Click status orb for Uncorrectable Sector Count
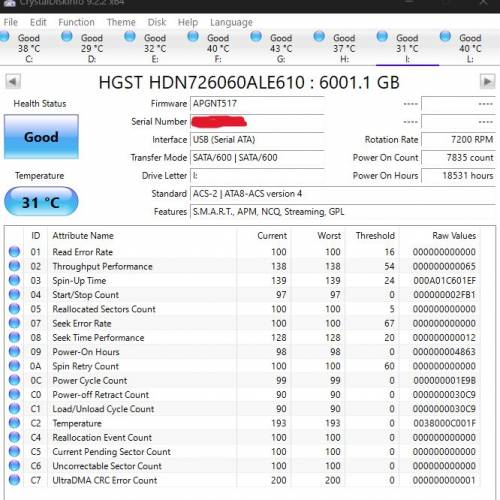Viewport: 500px width, 500px height. point(14,466)
